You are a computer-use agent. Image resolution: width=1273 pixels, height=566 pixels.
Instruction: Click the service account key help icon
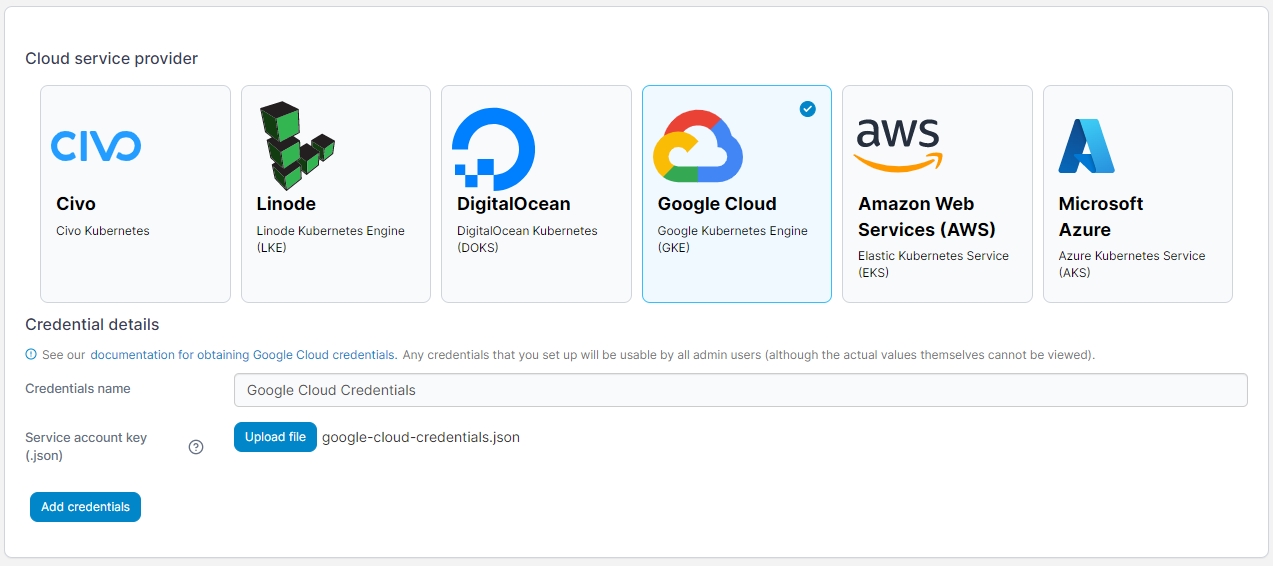tap(196, 447)
